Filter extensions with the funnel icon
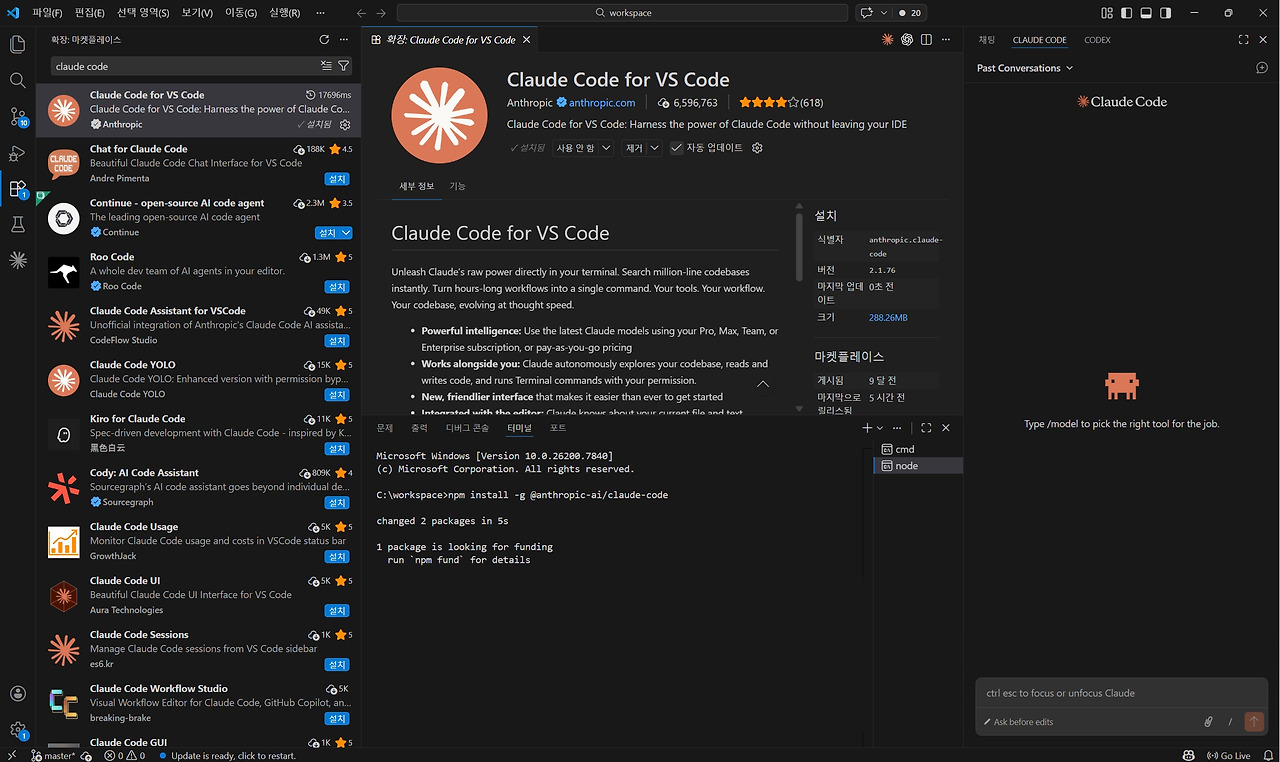This screenshot has height=762, width=1280. 344,66
